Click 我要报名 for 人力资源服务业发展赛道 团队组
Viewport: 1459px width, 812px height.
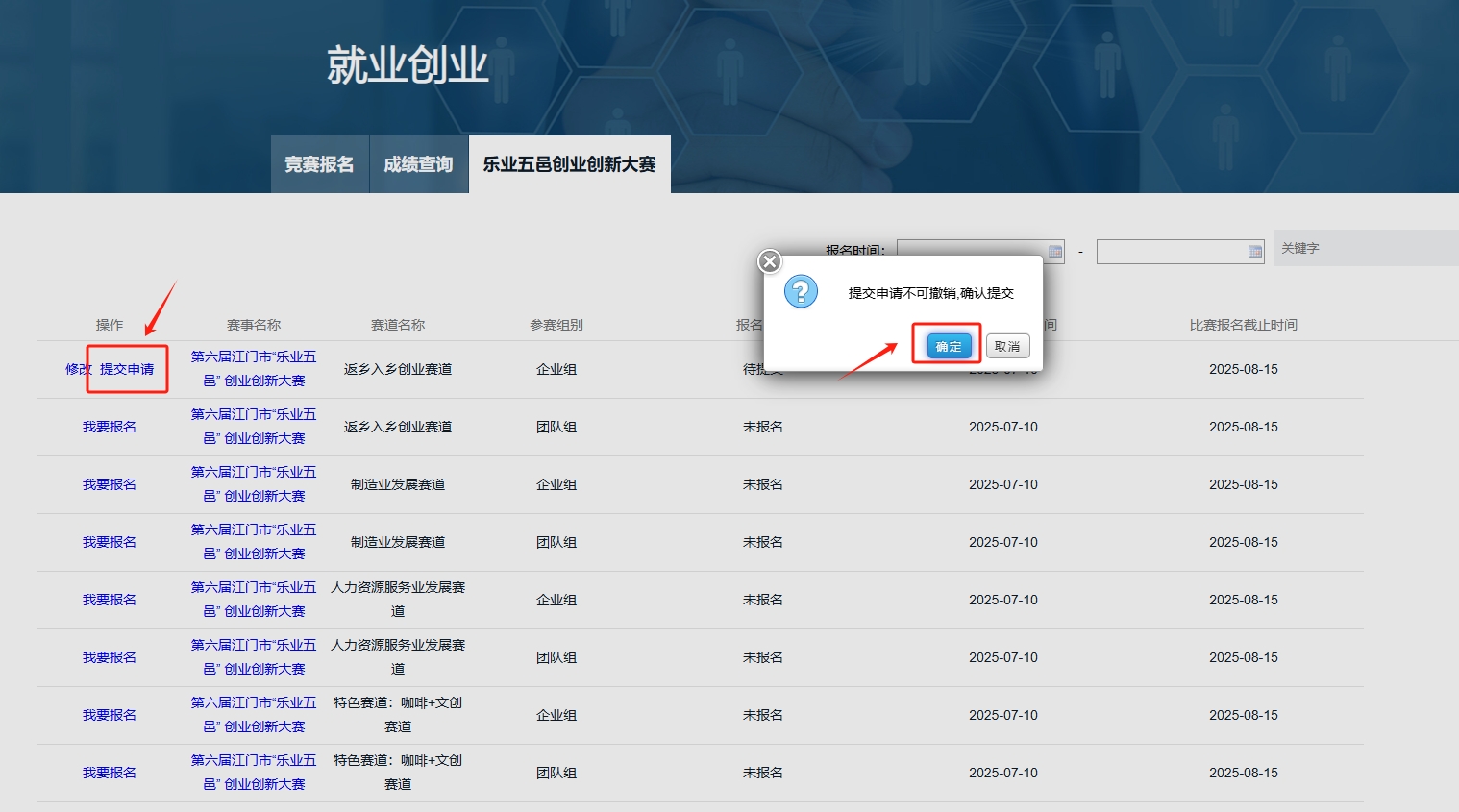tap(110, 657)
